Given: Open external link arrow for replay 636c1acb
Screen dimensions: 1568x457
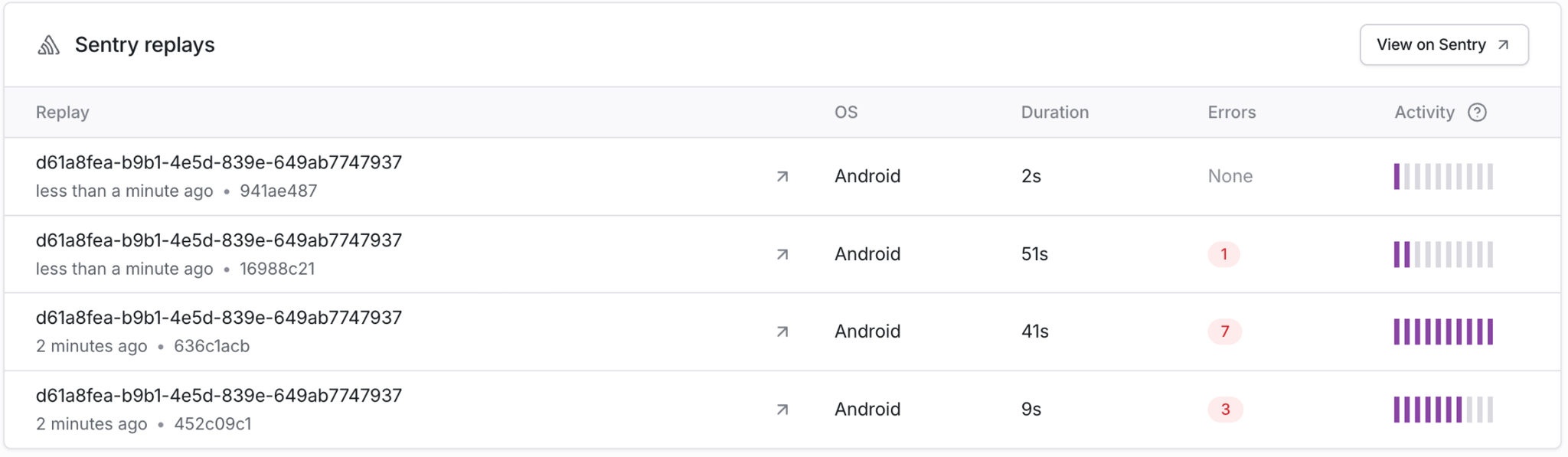Looking at the screenshot, I should coord(782,331).
